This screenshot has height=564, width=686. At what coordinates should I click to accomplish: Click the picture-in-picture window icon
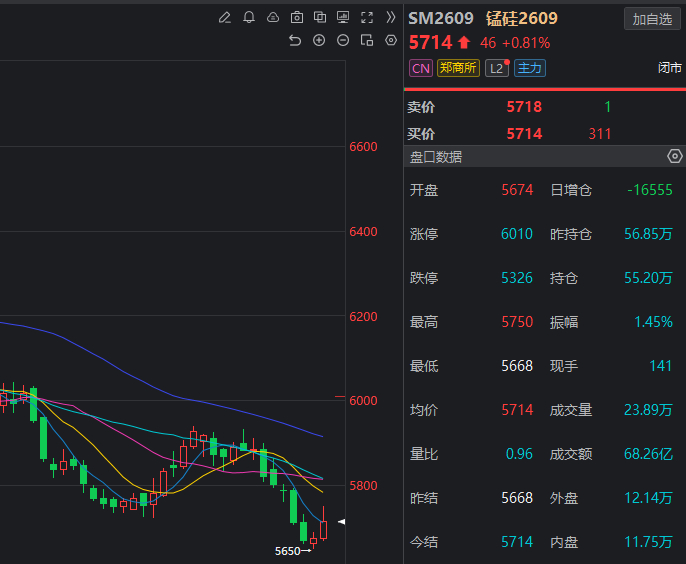(x=367, y=41)
